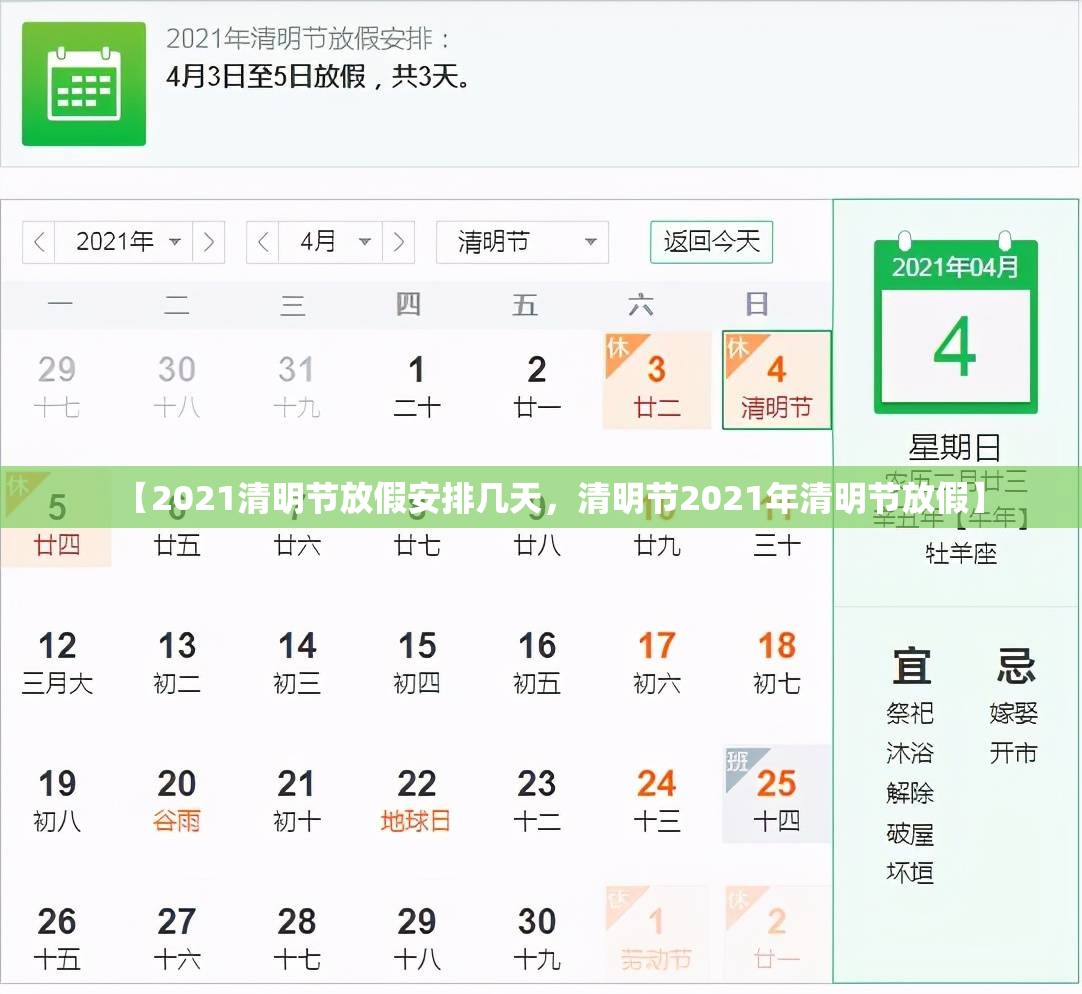Click 祭祀 under 宜 list
1082x994 pixels.
tap(910, 712)
